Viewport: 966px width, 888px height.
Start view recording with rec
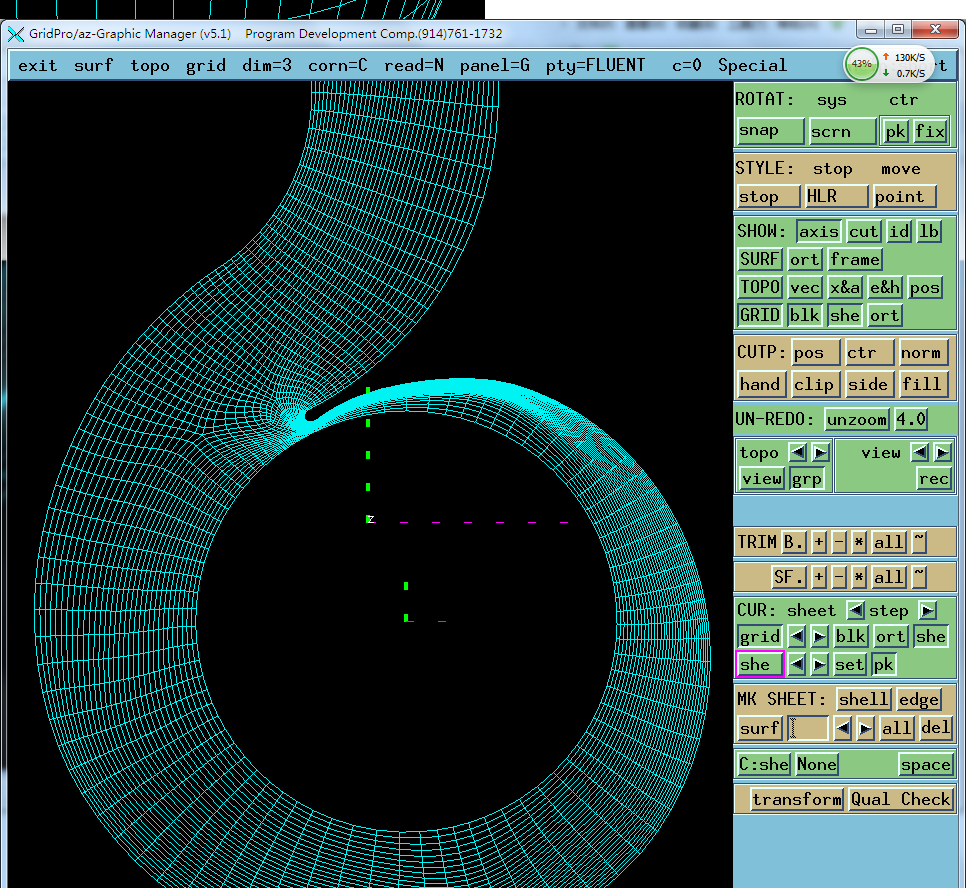pos(933,479)
